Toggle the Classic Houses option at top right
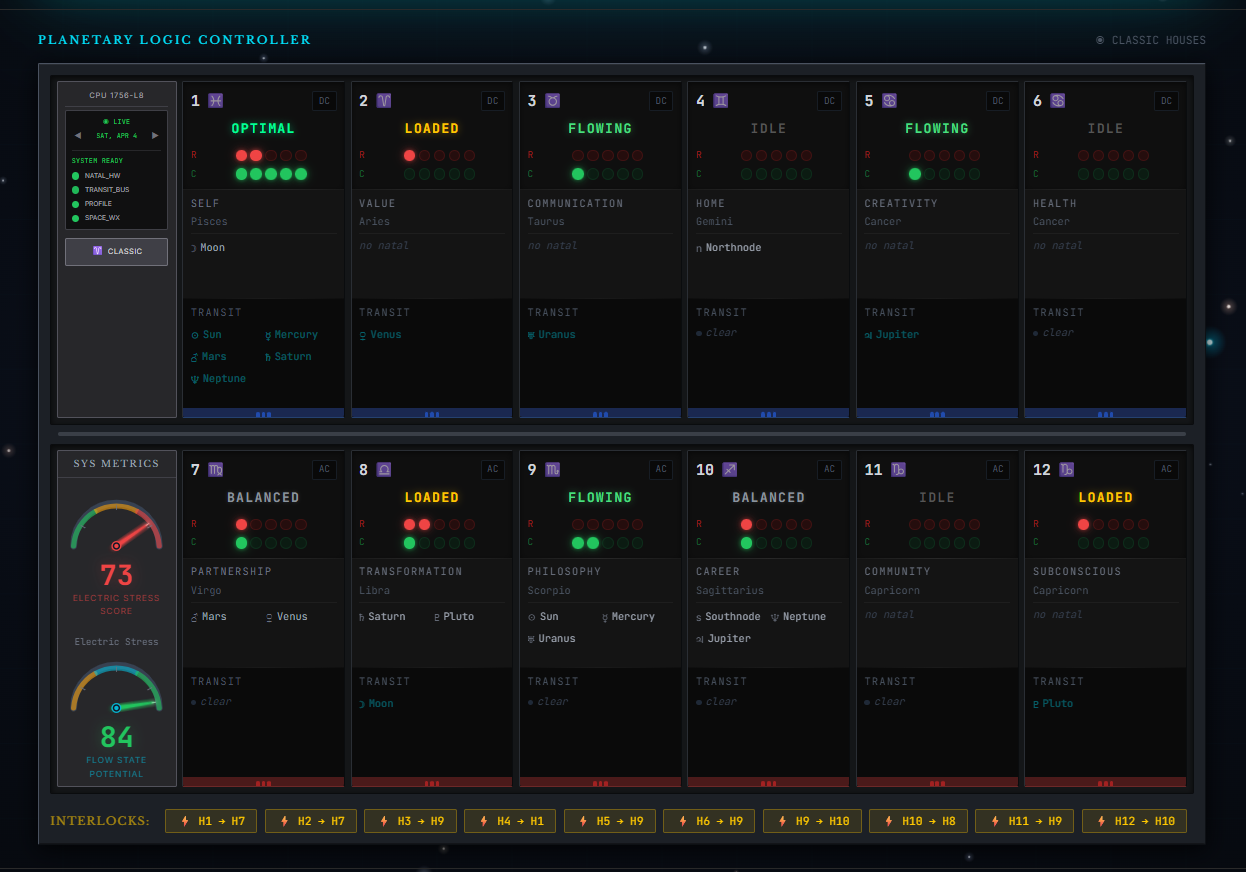1246x872 pixels. [1150, 41]
